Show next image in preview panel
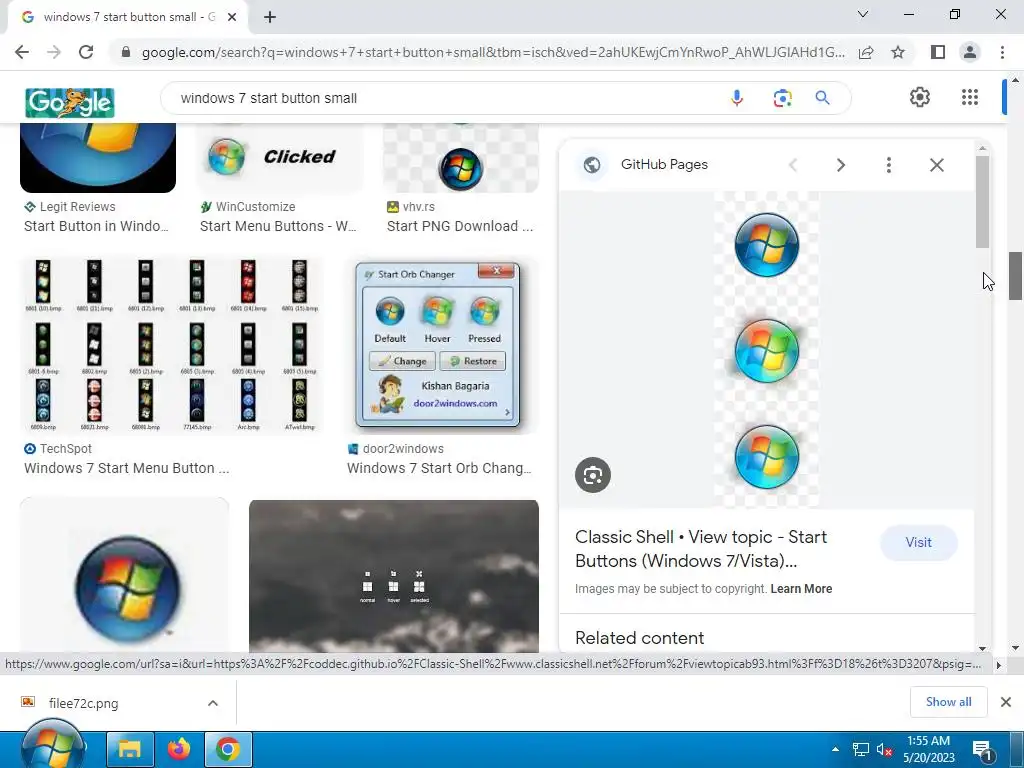 tap(840, 165)
